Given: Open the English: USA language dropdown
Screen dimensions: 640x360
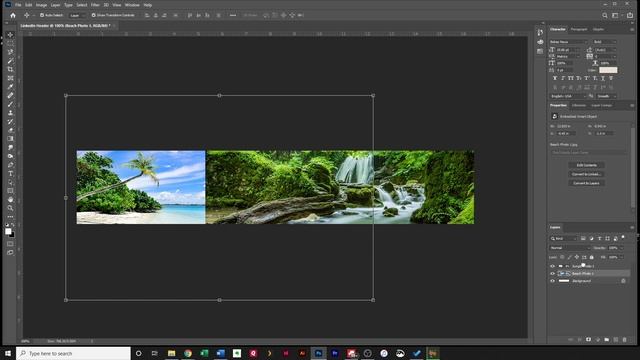Looking at the screenshot, I should [x=568, y=96].
